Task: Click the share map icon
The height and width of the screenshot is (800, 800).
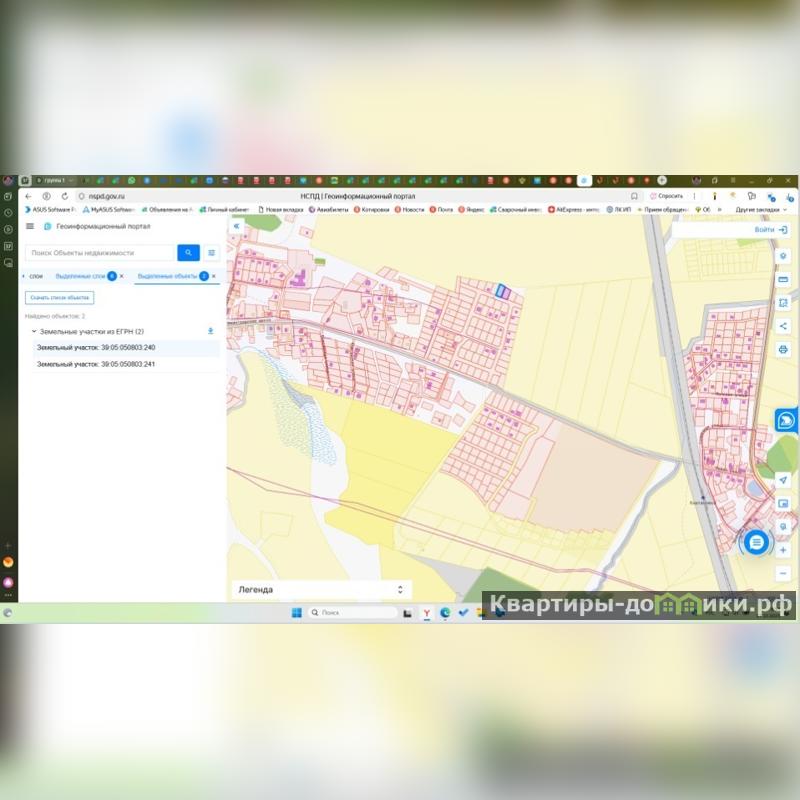Action: coord(783,326)
